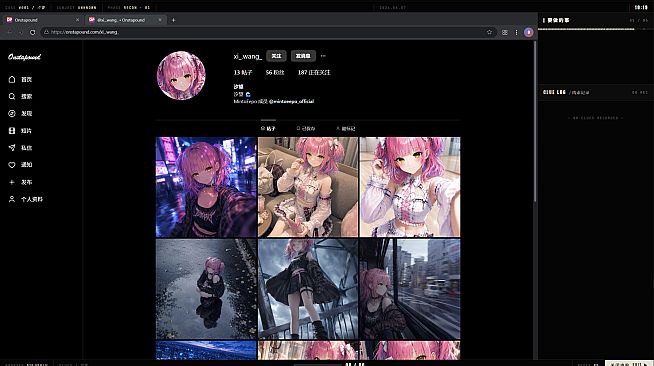Open the paper plane messages icon

[x=12, y=148]
